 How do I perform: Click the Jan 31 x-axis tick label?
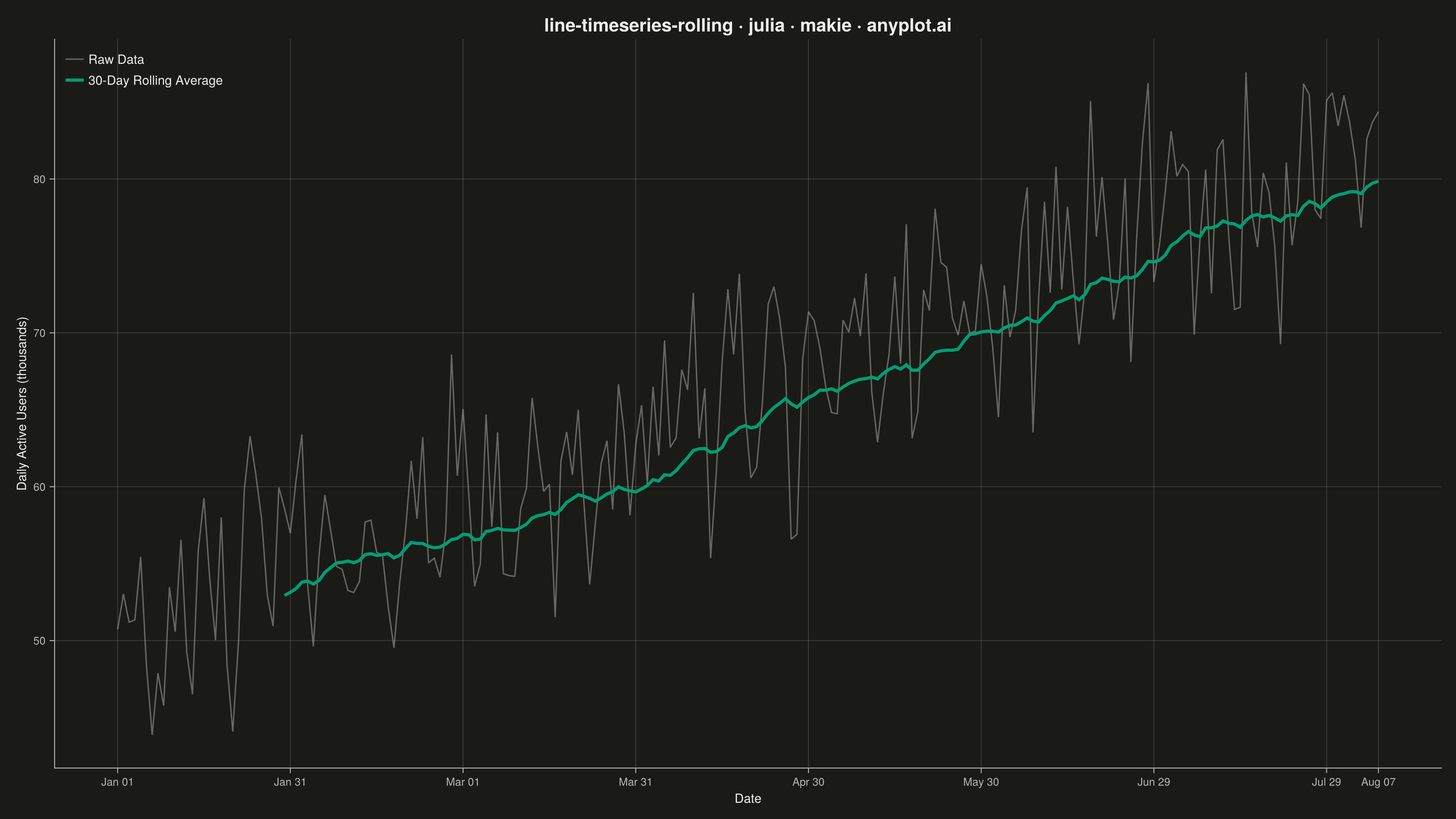pos(290,782)
